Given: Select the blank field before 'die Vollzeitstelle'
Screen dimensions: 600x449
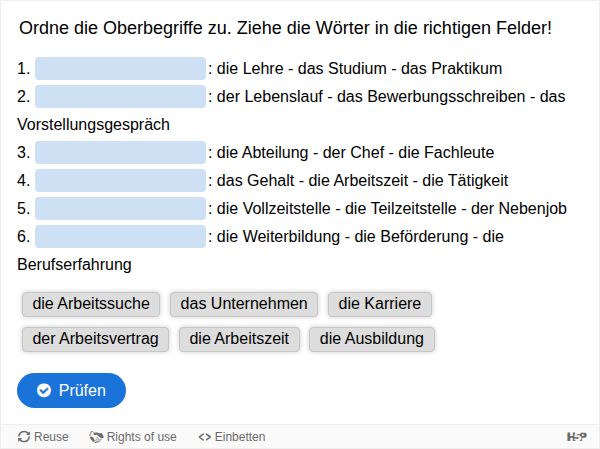Looking at the screenshot, I should 120,209.
